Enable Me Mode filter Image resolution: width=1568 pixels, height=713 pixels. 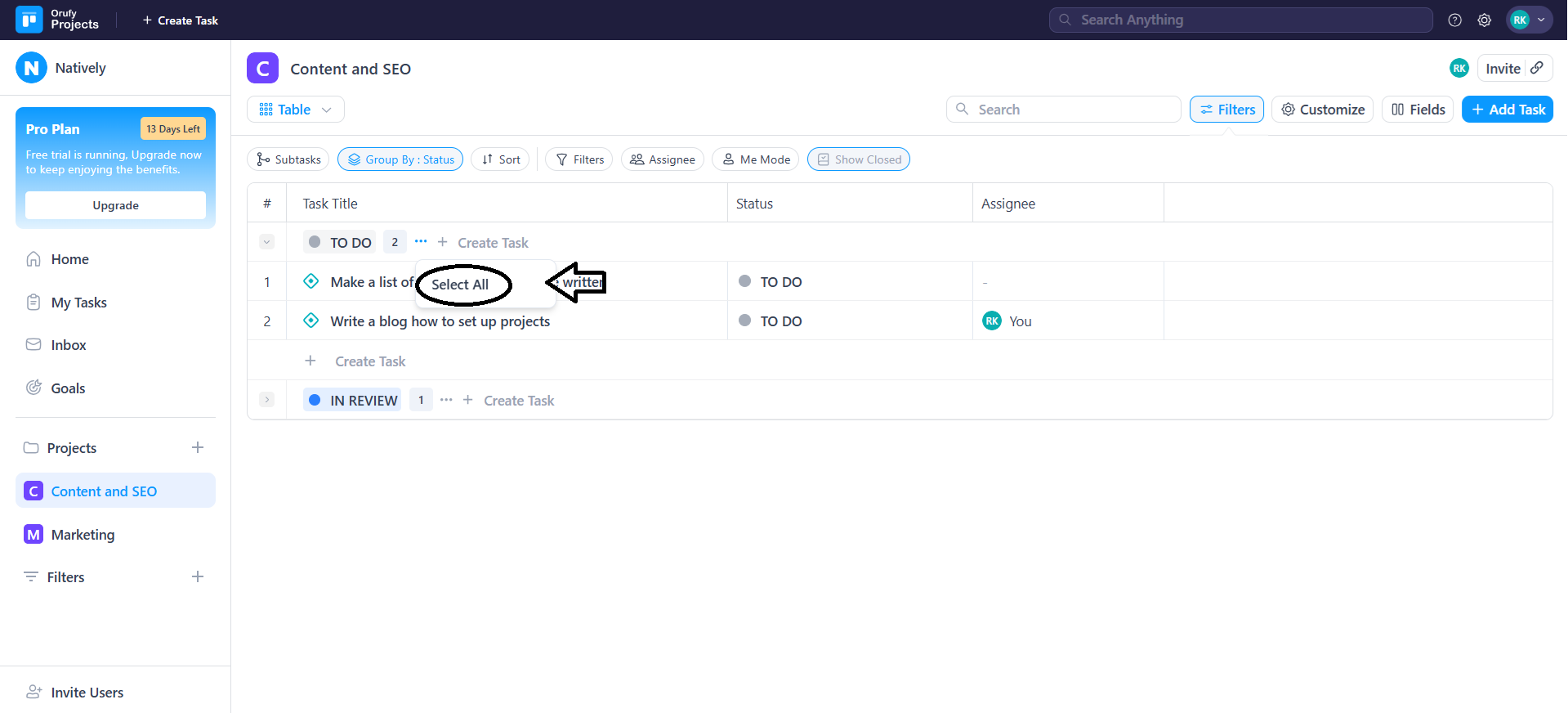[756, 159]
